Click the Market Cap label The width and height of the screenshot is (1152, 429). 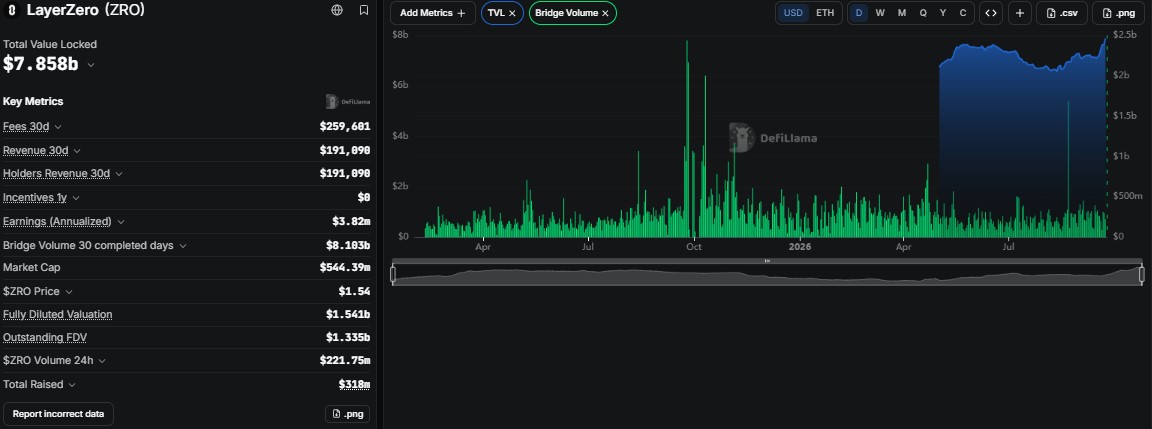click(x=32, y=267)
